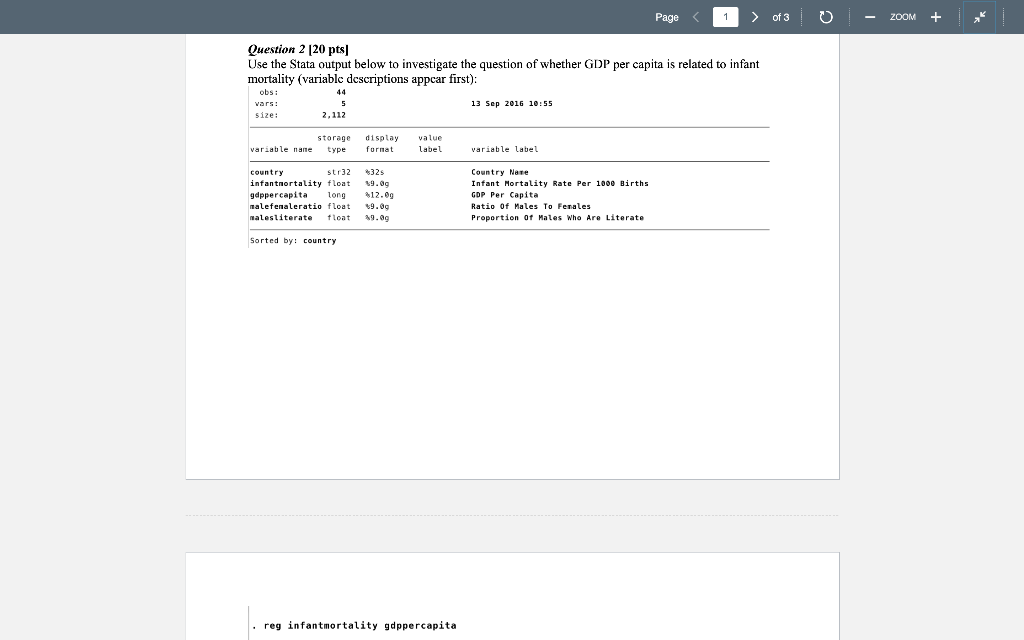Screen dimensions: 1024x640
Task: Click the ZOOM label in the toolbar
Action: [901, 17]
